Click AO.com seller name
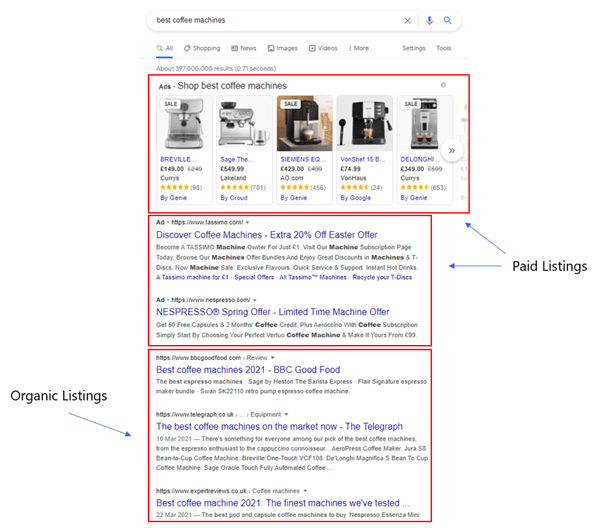This screenshot has height=528, width=602. [291, 178]
